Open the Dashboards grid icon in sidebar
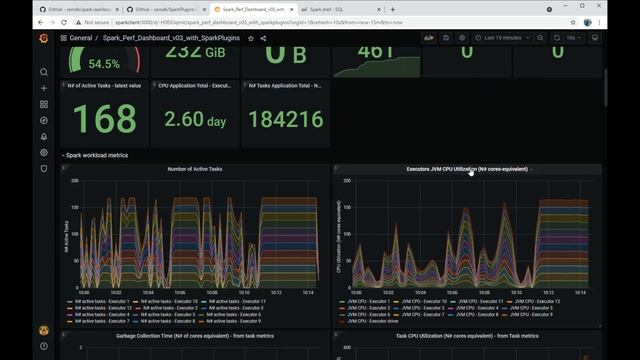640x360 pixels. click(44, 104)
